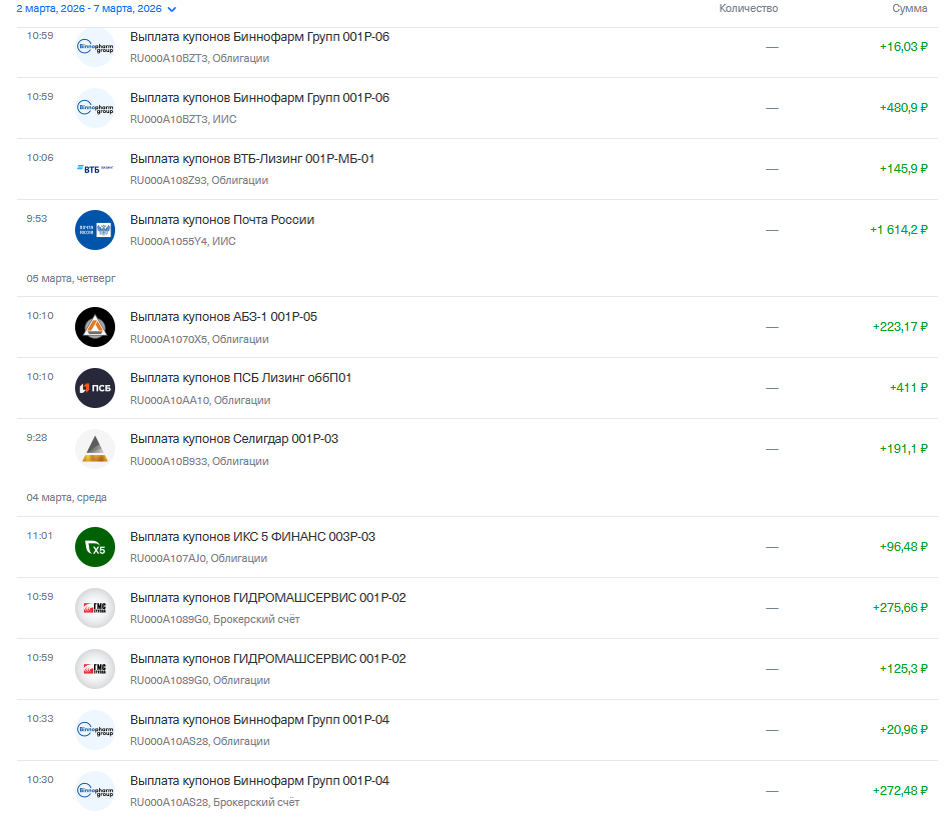This screenshot has height=835, width=951.
Task: Click the ГМС logo in the +275,66 ₽ row
Action: click(95, 608)
